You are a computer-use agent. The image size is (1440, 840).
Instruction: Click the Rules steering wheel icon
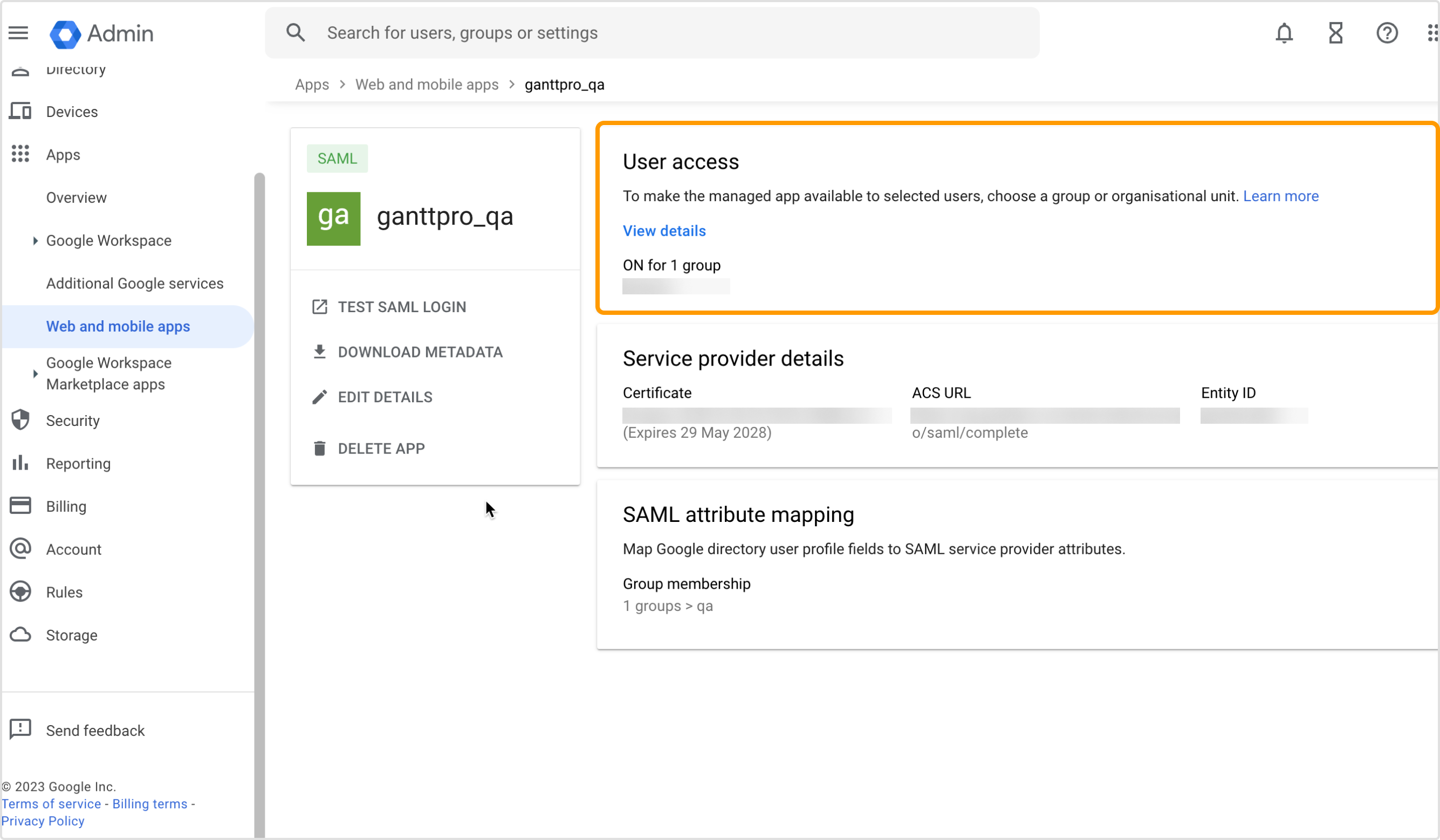point(20,591)
